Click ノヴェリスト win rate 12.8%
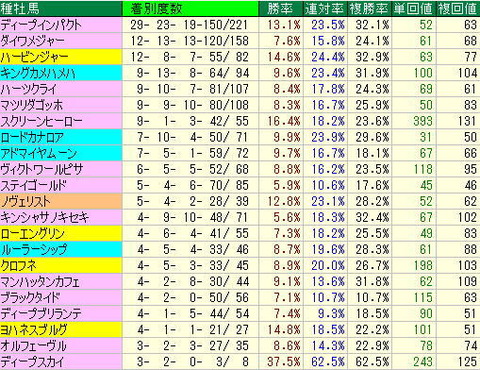The height and width of the screenshot is (370, 480). click(x=284, y=201)
